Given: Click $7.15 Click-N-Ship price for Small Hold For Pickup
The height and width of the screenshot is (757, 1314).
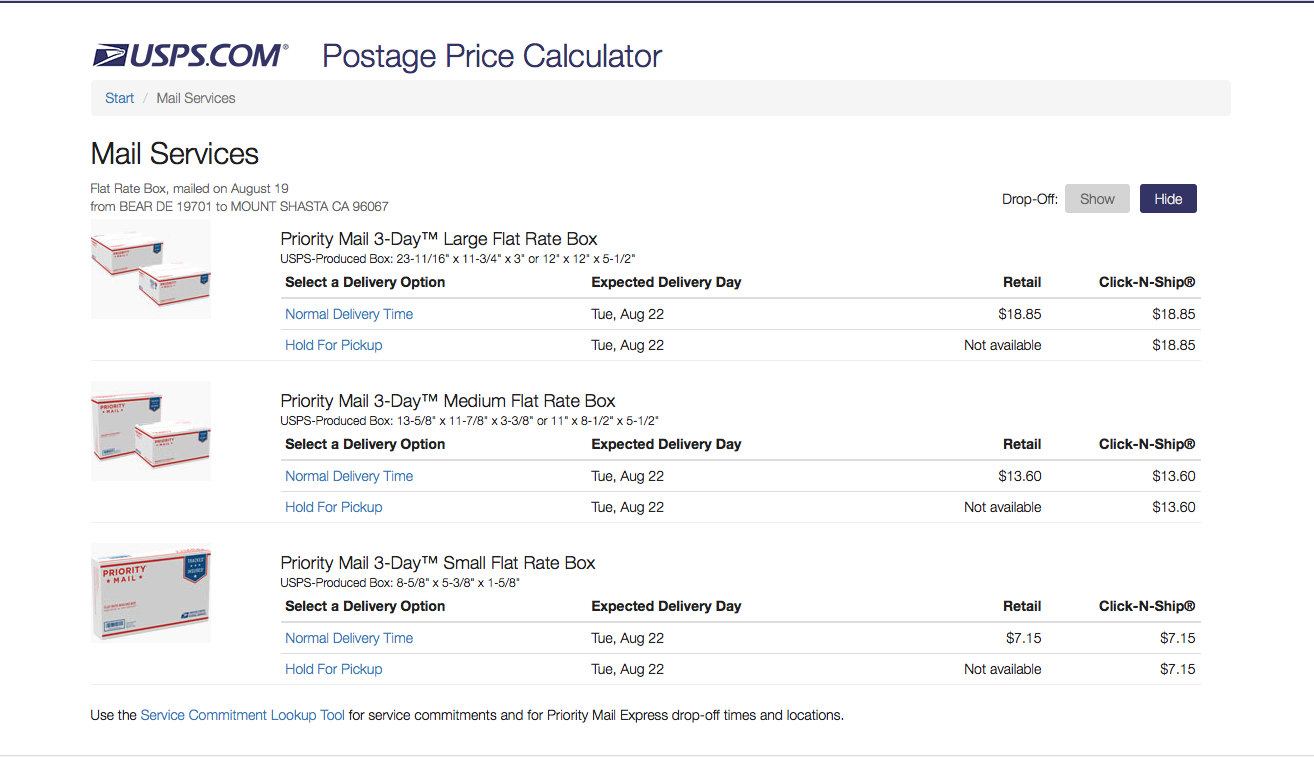Looking at the screenshot, I should 1178,669.
